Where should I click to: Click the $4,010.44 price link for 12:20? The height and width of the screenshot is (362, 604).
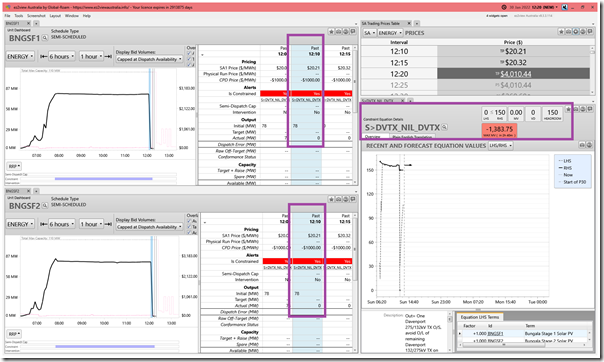point(516,74)
